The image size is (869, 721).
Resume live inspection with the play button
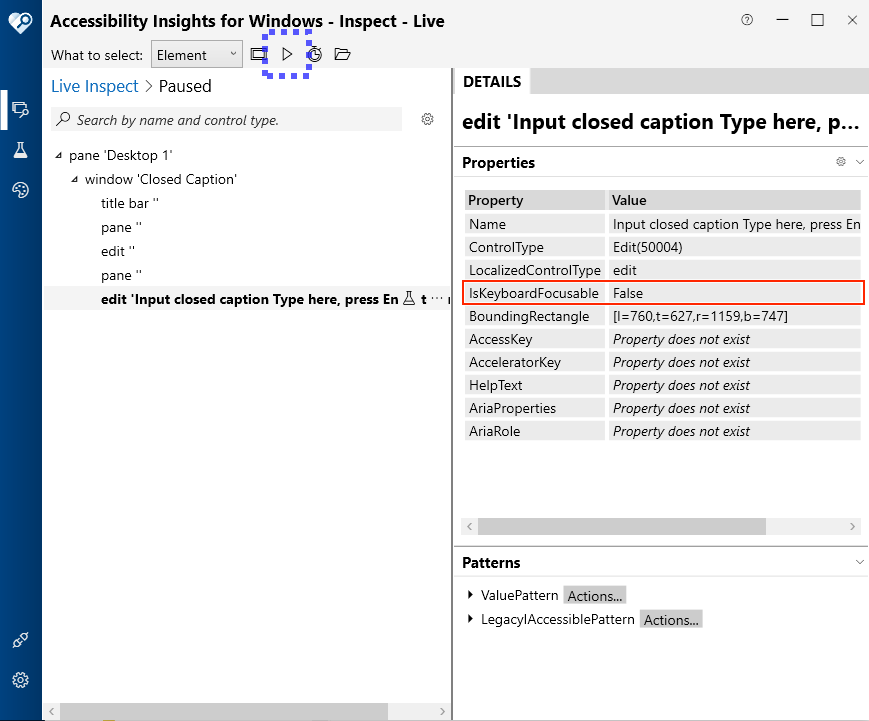[287, 54]
